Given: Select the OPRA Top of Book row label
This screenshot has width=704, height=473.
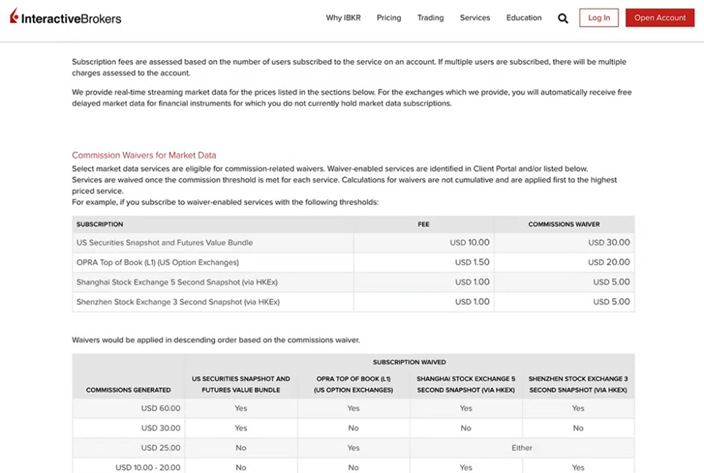Looking at the screenshot, I should click(x=158, y=262).
